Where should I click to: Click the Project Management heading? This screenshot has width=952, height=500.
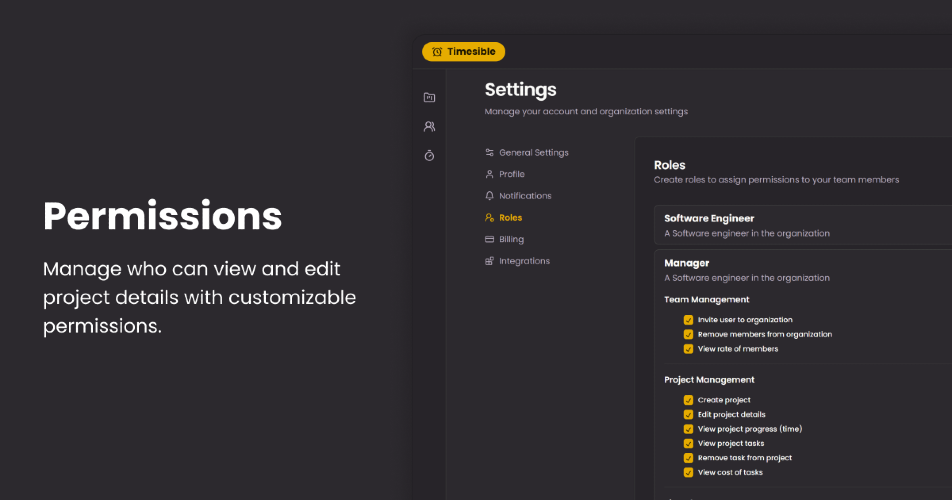(709, 380)
